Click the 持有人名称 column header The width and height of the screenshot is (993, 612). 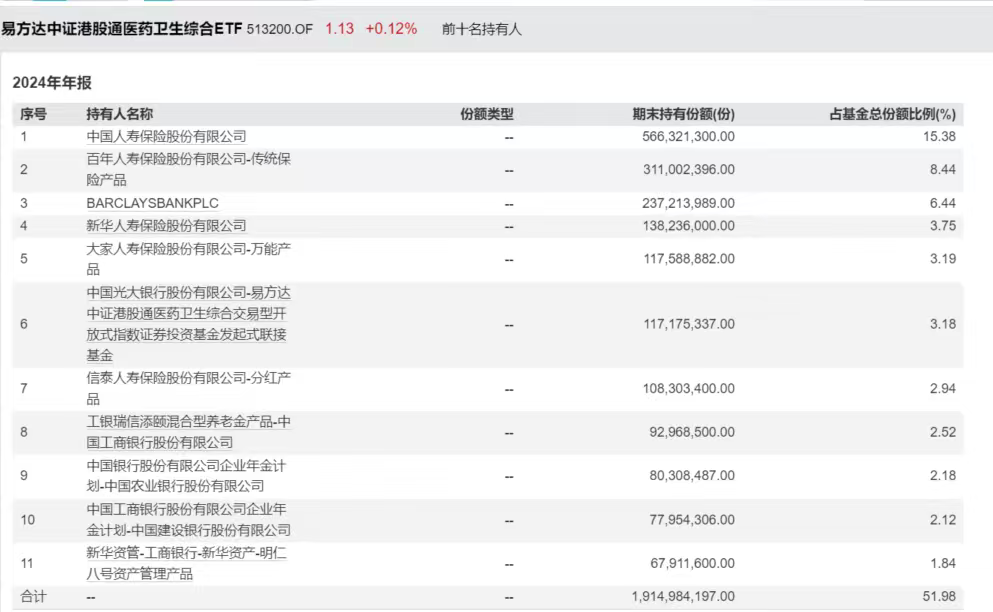[120, 114]
